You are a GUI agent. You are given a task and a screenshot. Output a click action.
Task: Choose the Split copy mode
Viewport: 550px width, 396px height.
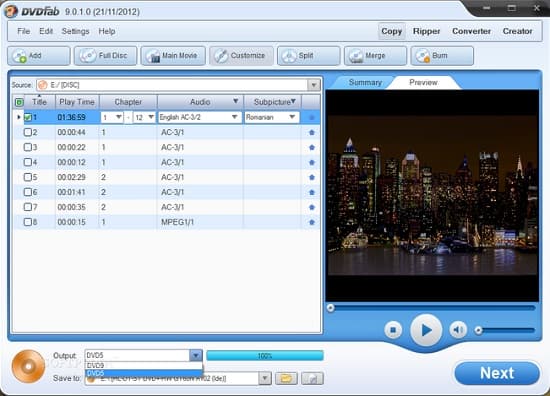[308, 56]
